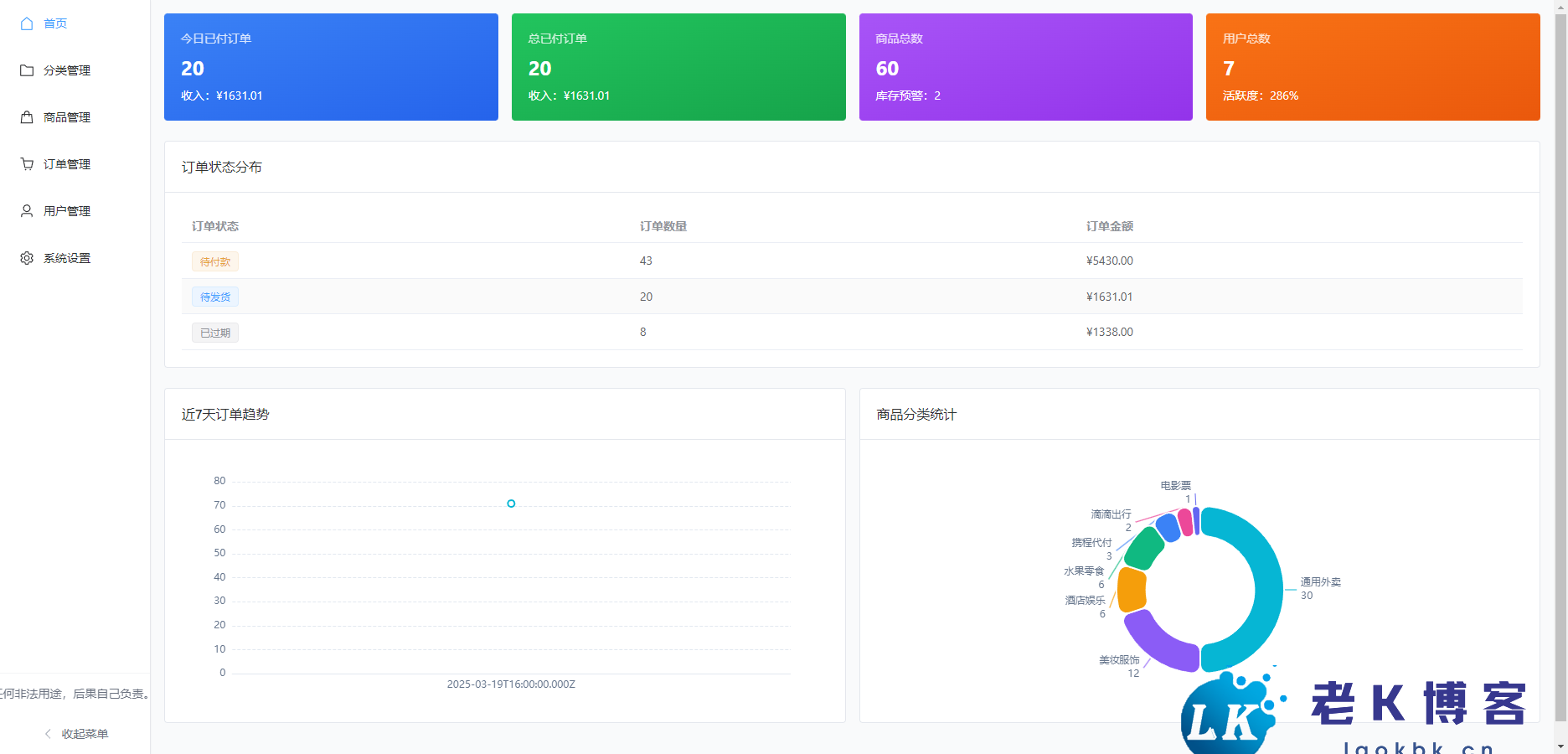Click the purple 商品总数 stat card
Screen dimensions: 1568x754
tap(1025, 67)
